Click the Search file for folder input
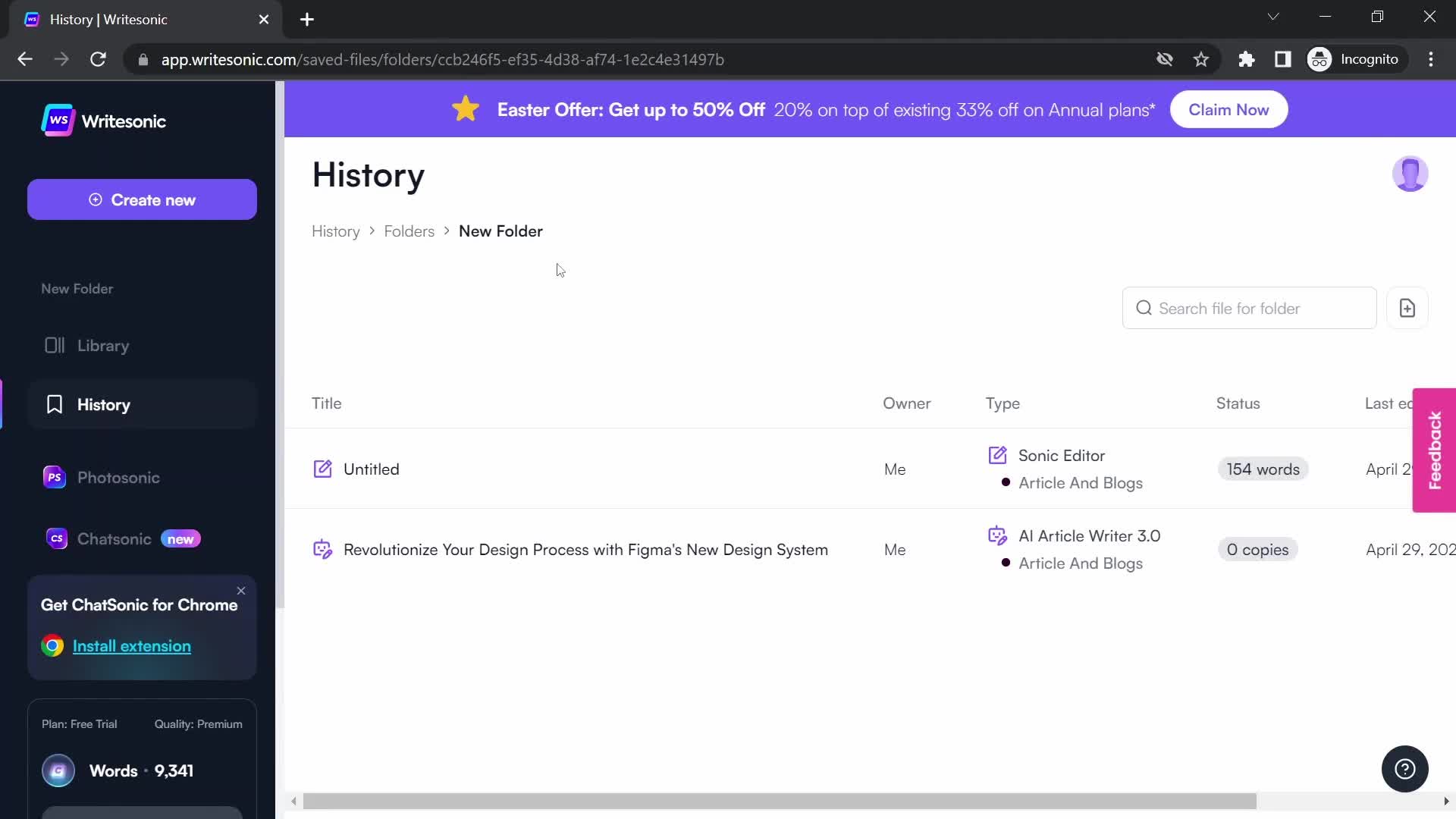Image resolution: width=1456 pixels, height=819 pixels. coord(1251,309)
